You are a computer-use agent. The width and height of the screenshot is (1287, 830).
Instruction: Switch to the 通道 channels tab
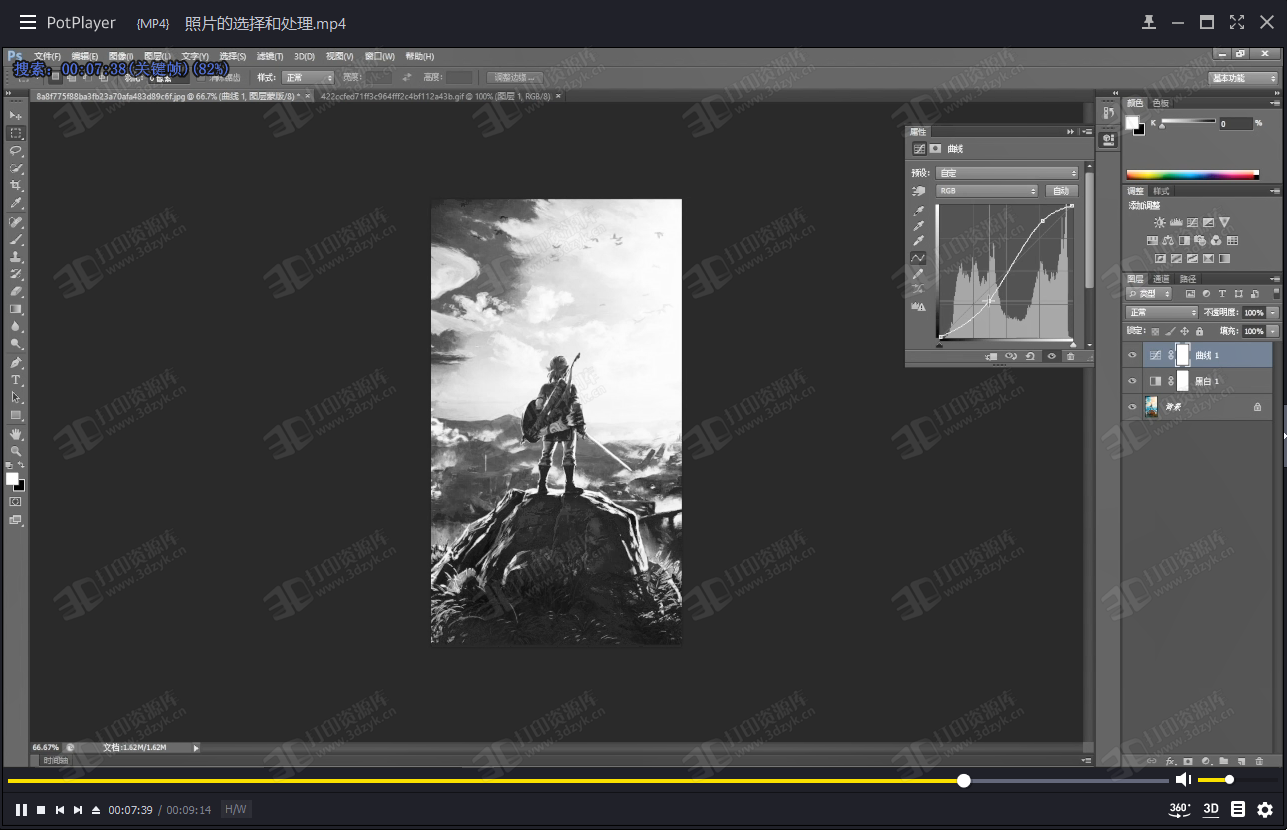(x=1161, y=279)
